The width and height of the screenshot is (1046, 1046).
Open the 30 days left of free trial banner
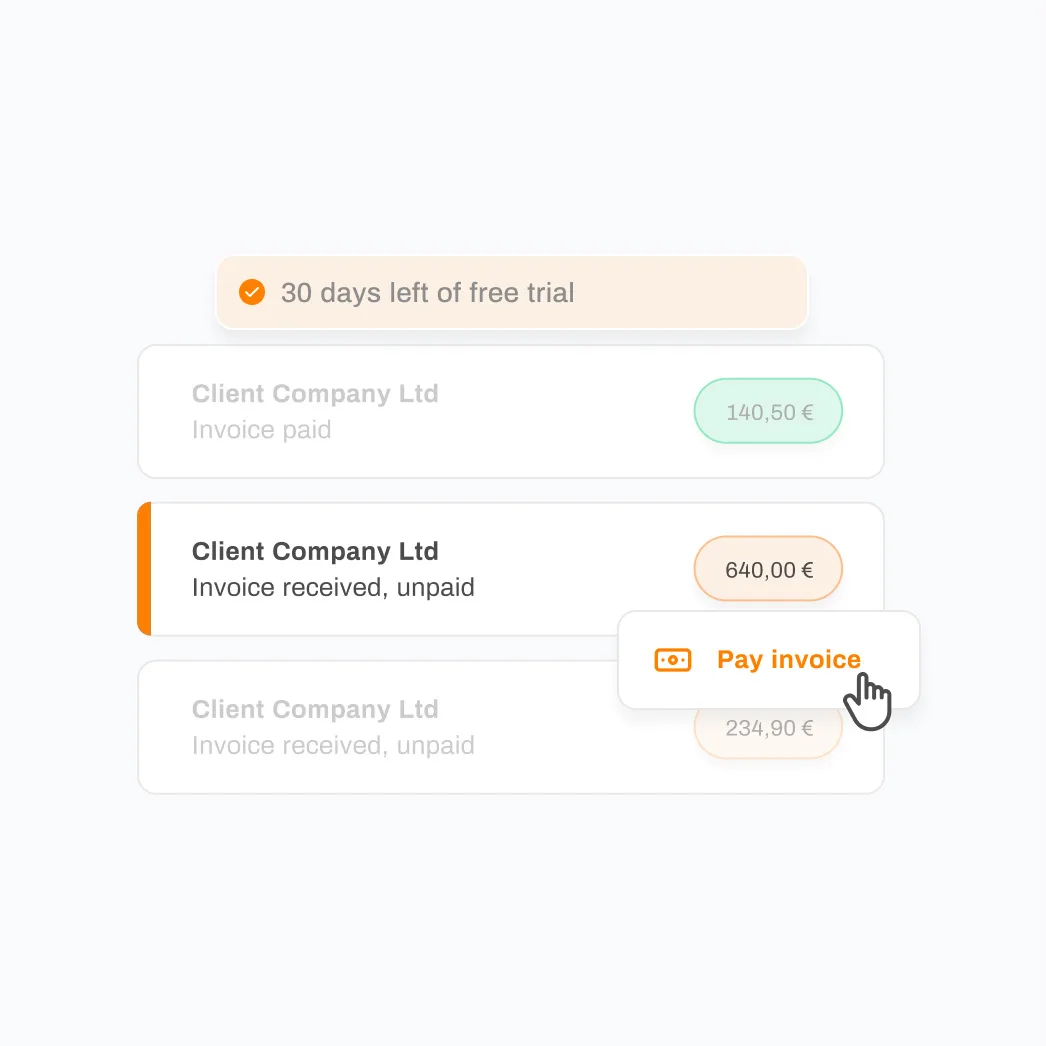tap(512, 292)
